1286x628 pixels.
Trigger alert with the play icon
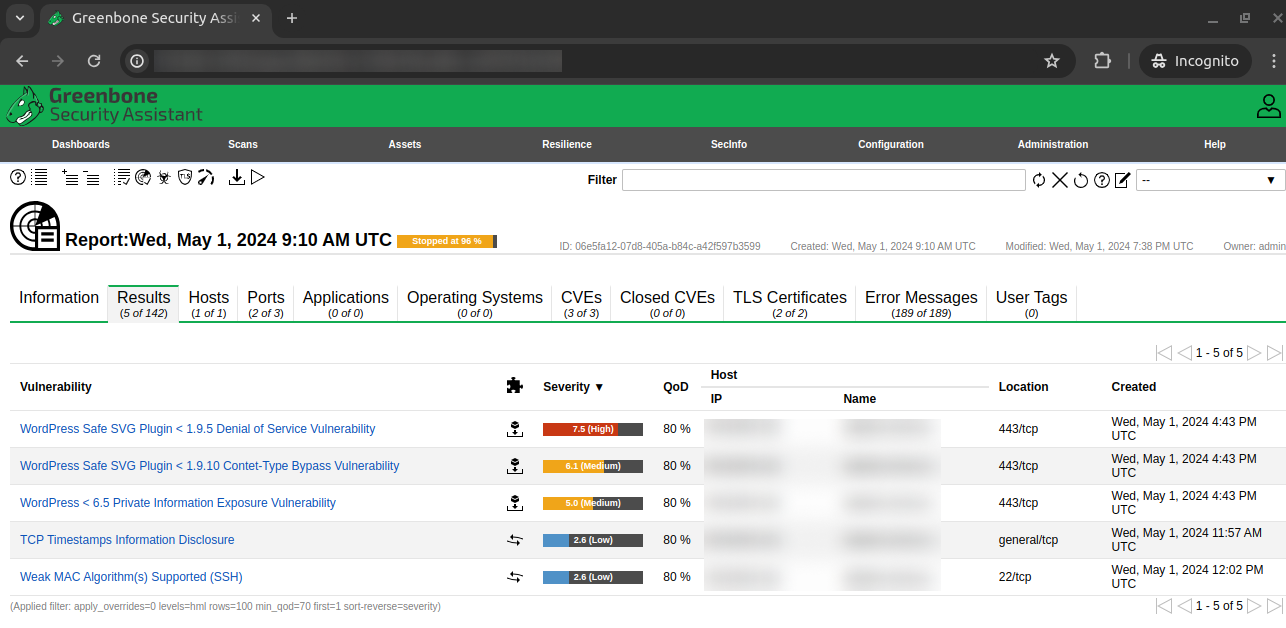point(258,177)
